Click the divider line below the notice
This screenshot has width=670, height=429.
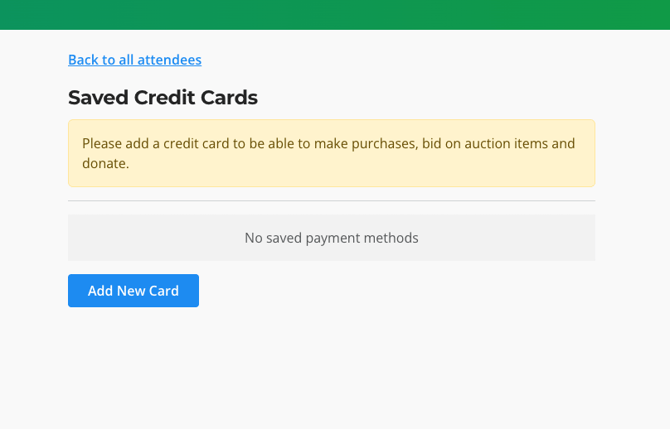331,201
